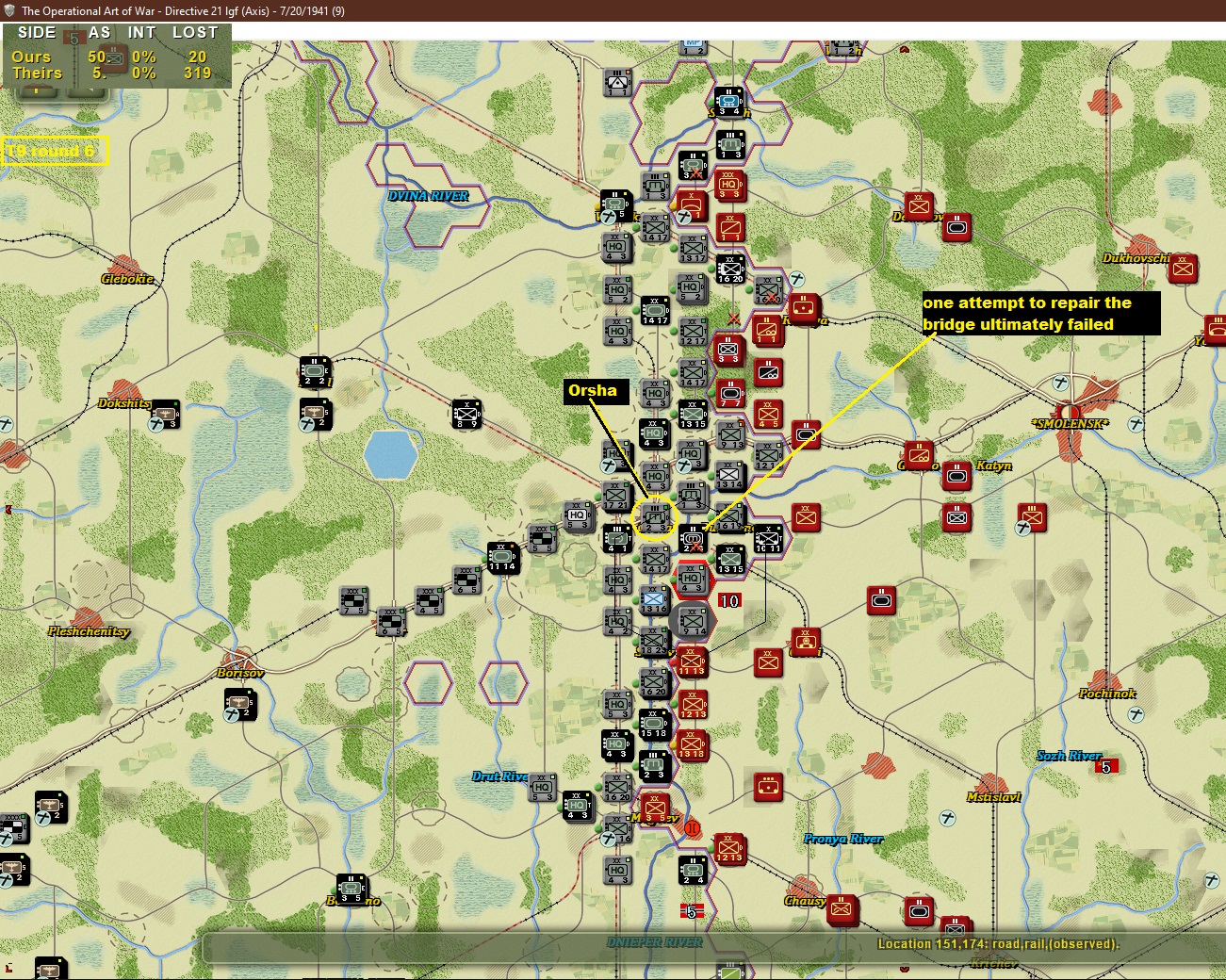This screenshot has width=1226, height=980.
Task: Click the Location 151,174 status text
Action: point(999,944)
